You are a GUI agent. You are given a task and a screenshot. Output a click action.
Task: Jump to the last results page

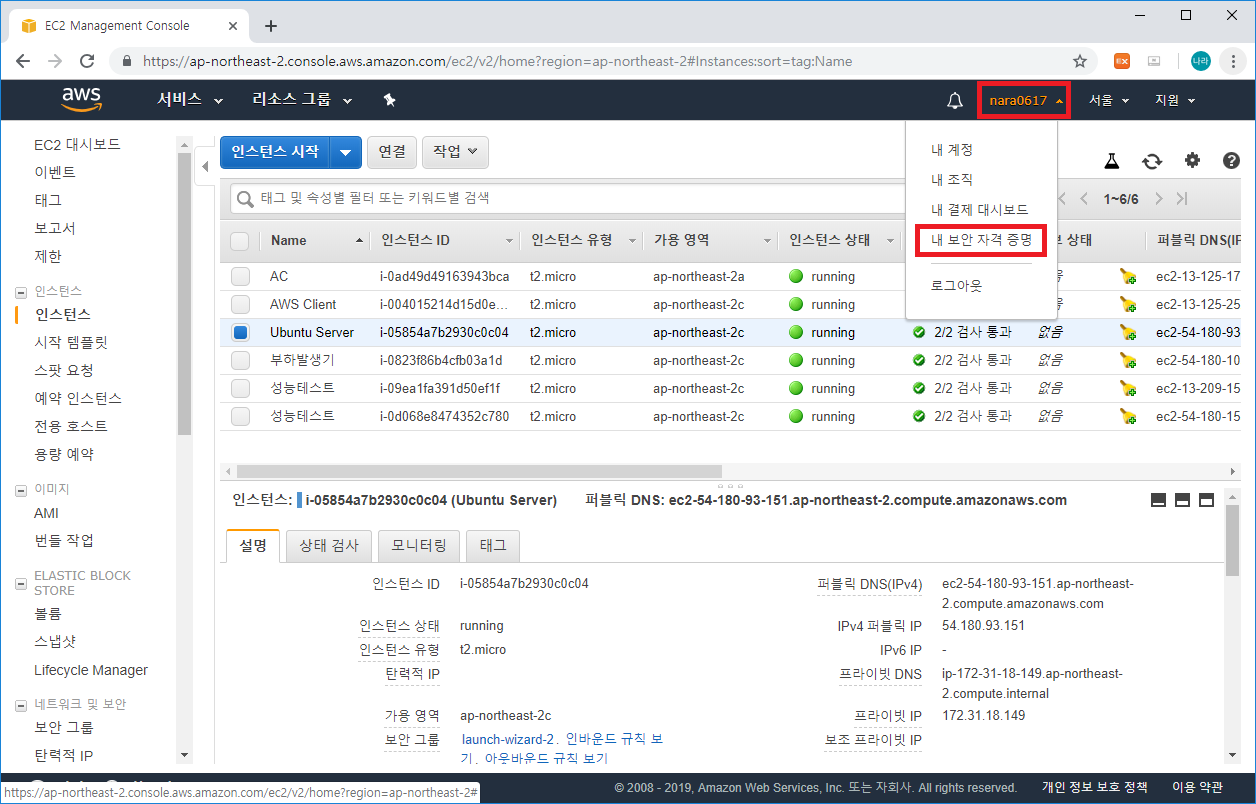click(x=1182, y=199)
